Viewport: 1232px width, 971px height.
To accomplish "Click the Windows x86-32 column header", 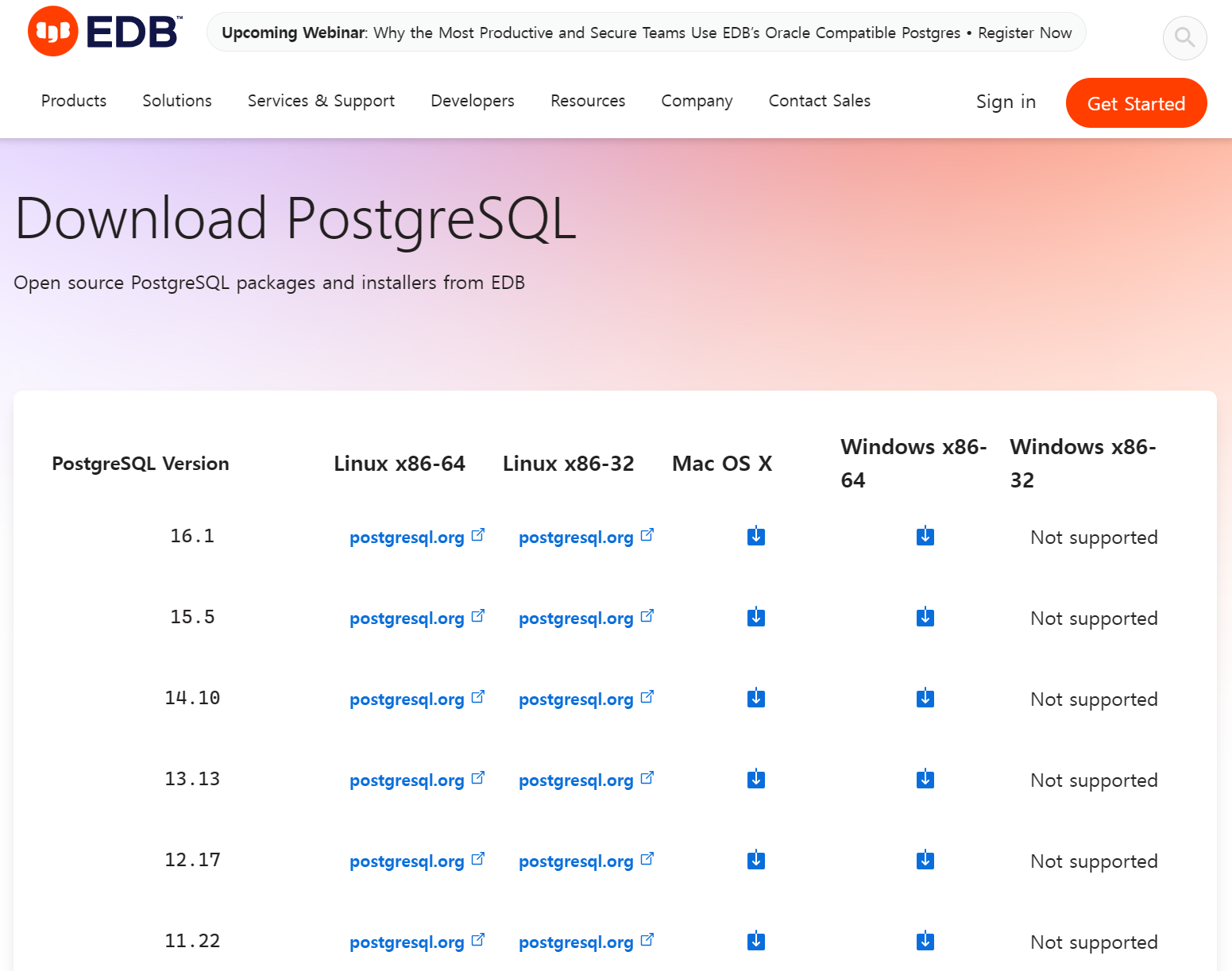I will coord(1083,464).
